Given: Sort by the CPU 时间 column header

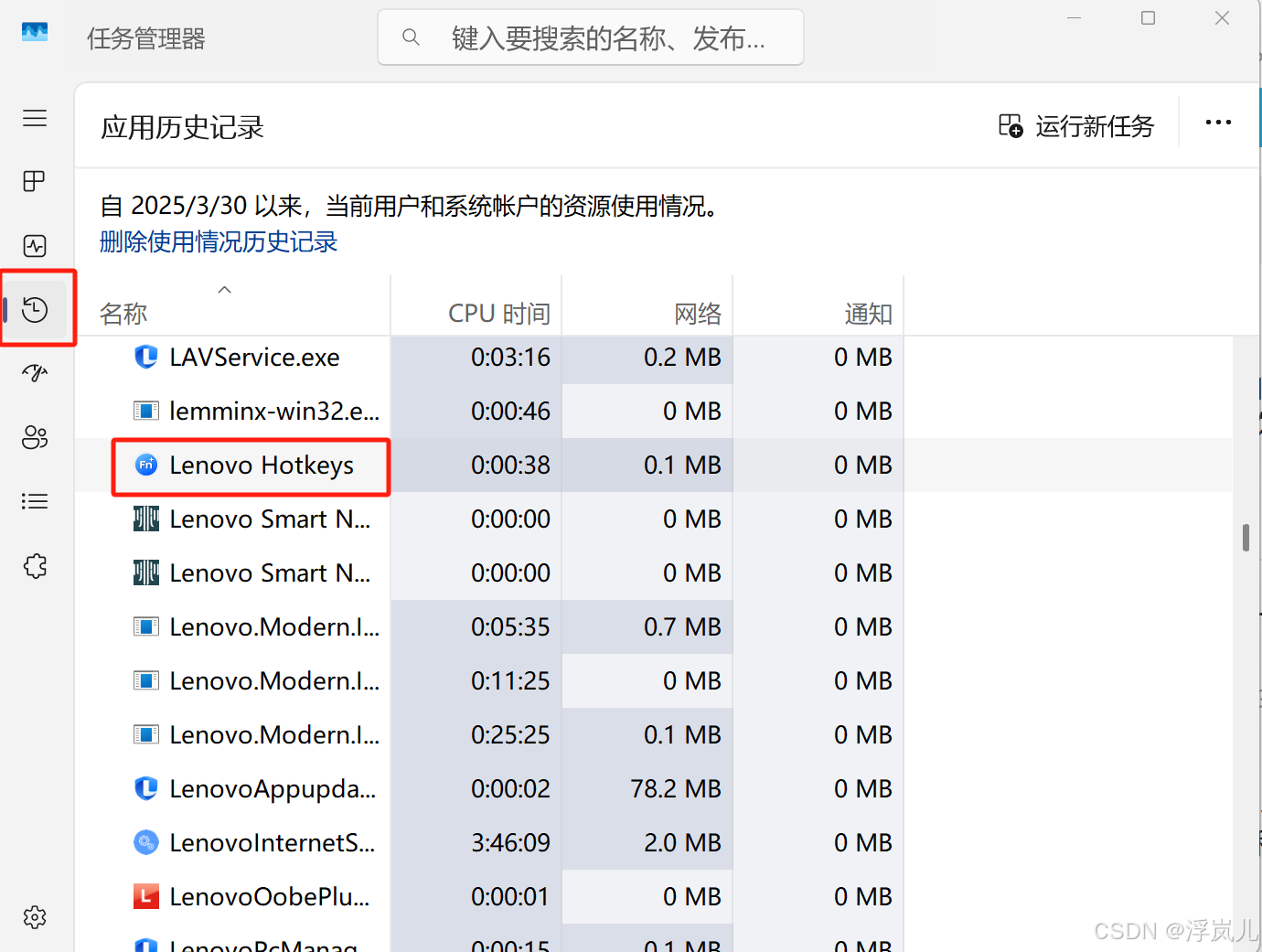Looking at the screenshot, I should tap(476, 306).
